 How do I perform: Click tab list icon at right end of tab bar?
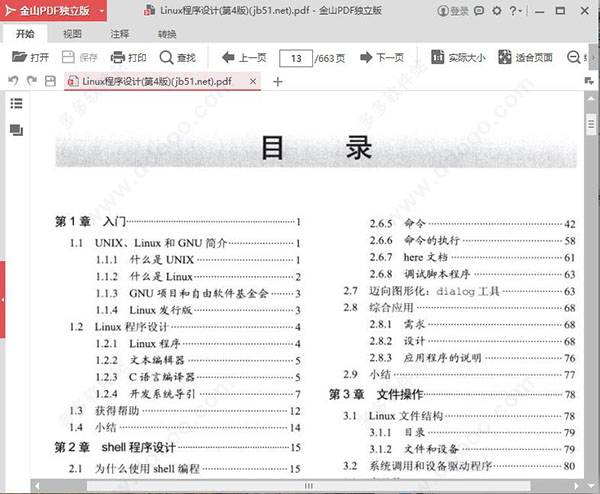(589, 81)
